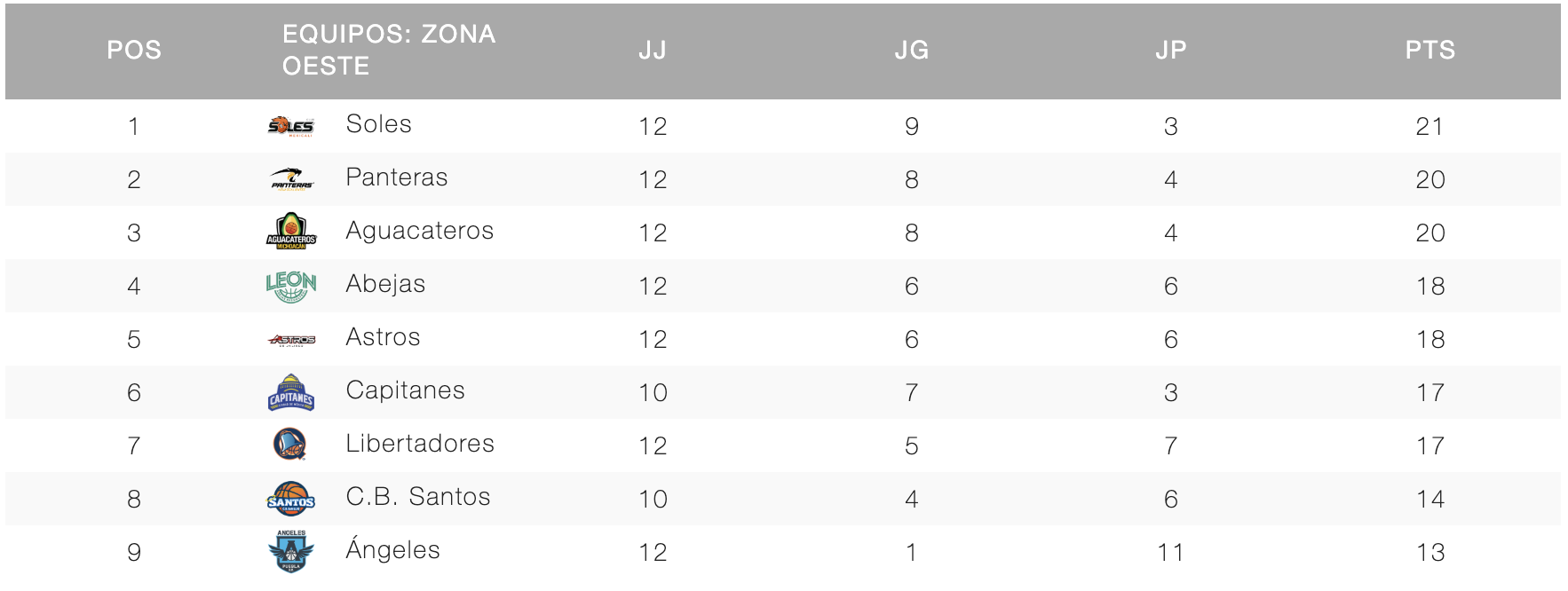Screen dimensions: 1568x591
Task: Click the Aguacateros avocado logo
Action: [291, 232]
